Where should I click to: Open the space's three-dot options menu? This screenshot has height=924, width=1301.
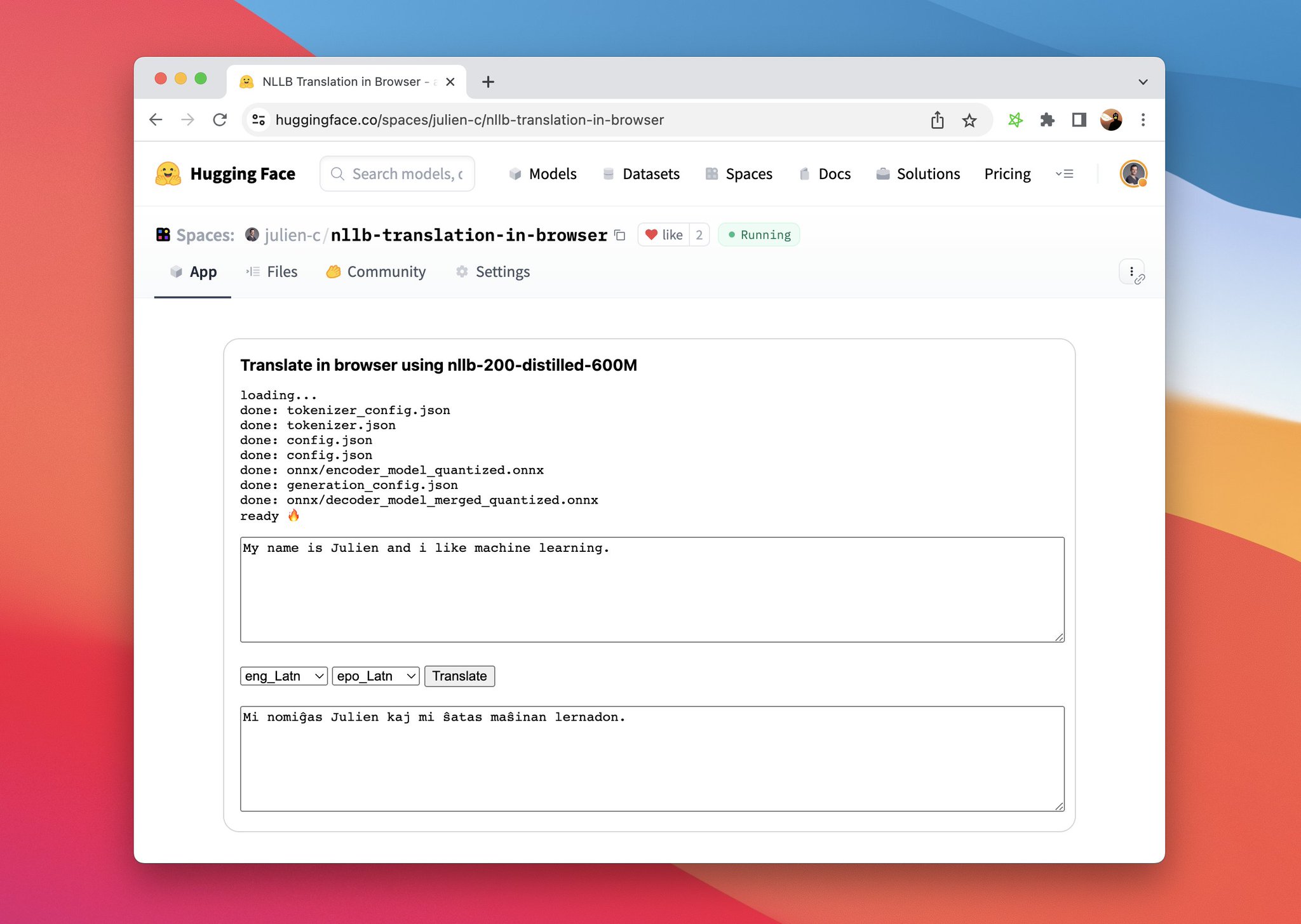[x=1131, y=272]
